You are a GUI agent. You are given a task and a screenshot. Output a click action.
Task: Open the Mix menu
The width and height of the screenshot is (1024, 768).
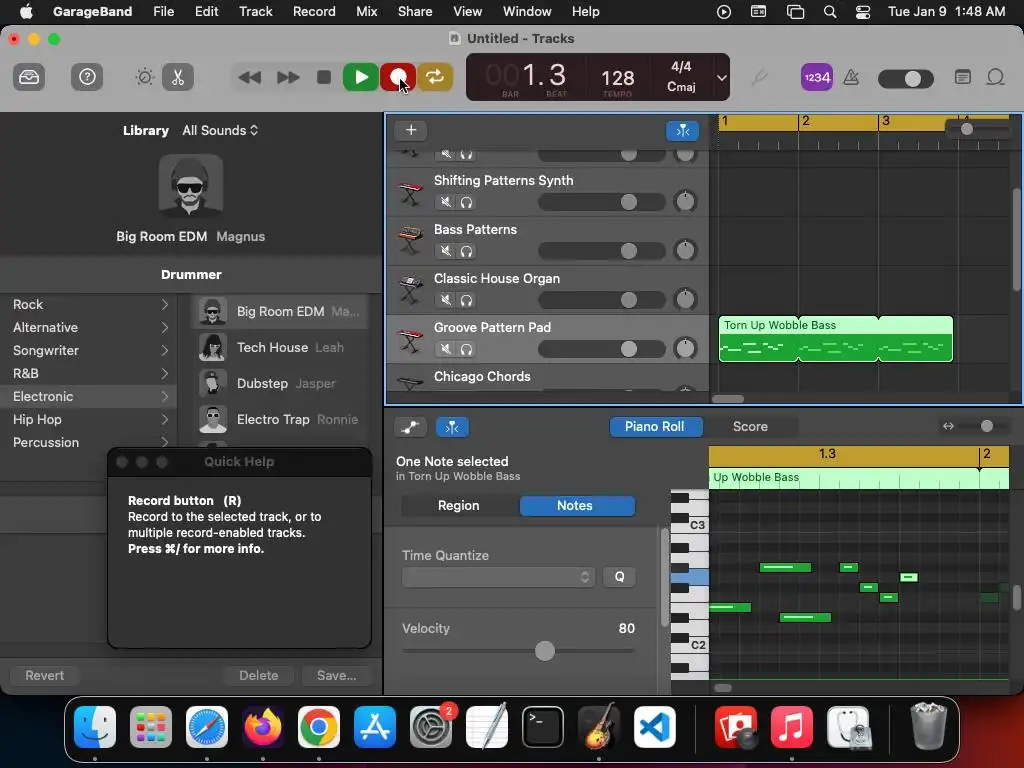366,11
